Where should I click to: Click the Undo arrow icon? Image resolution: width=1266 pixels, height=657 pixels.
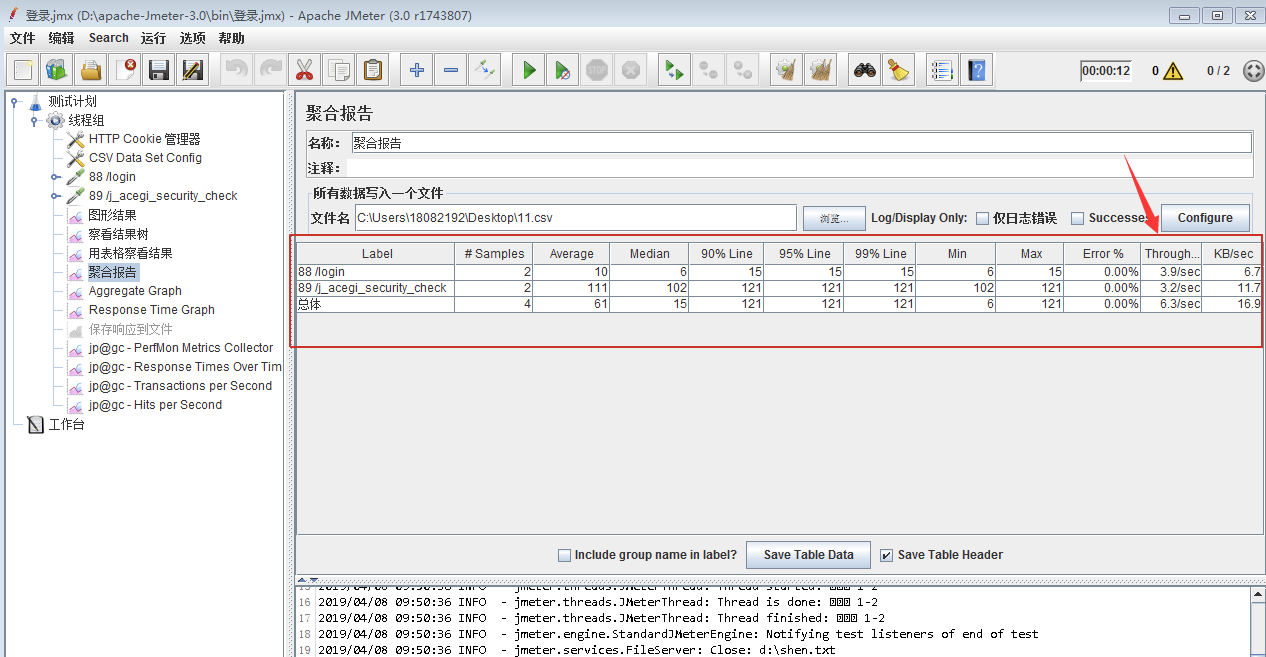(x=237, y=70)
